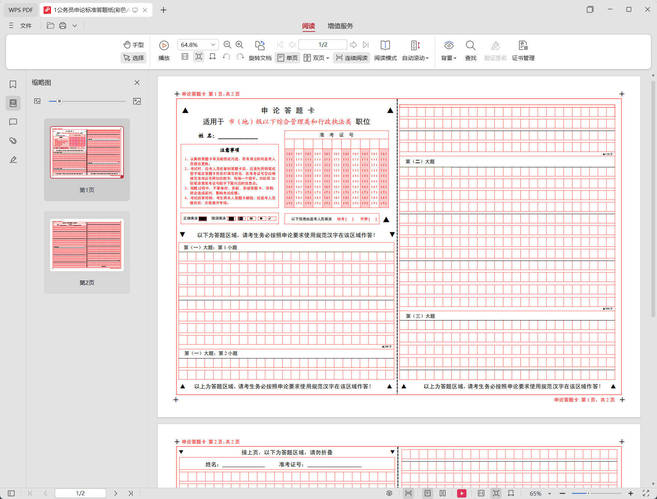
Task: Click the 查找 search icon
Action: click(470, 46)
